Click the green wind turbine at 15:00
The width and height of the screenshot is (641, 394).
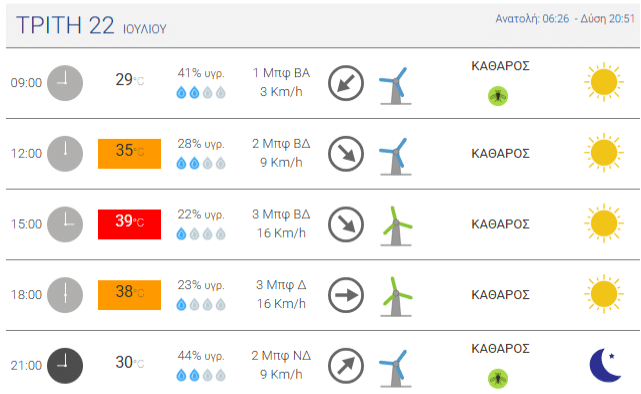pos(396,226)
